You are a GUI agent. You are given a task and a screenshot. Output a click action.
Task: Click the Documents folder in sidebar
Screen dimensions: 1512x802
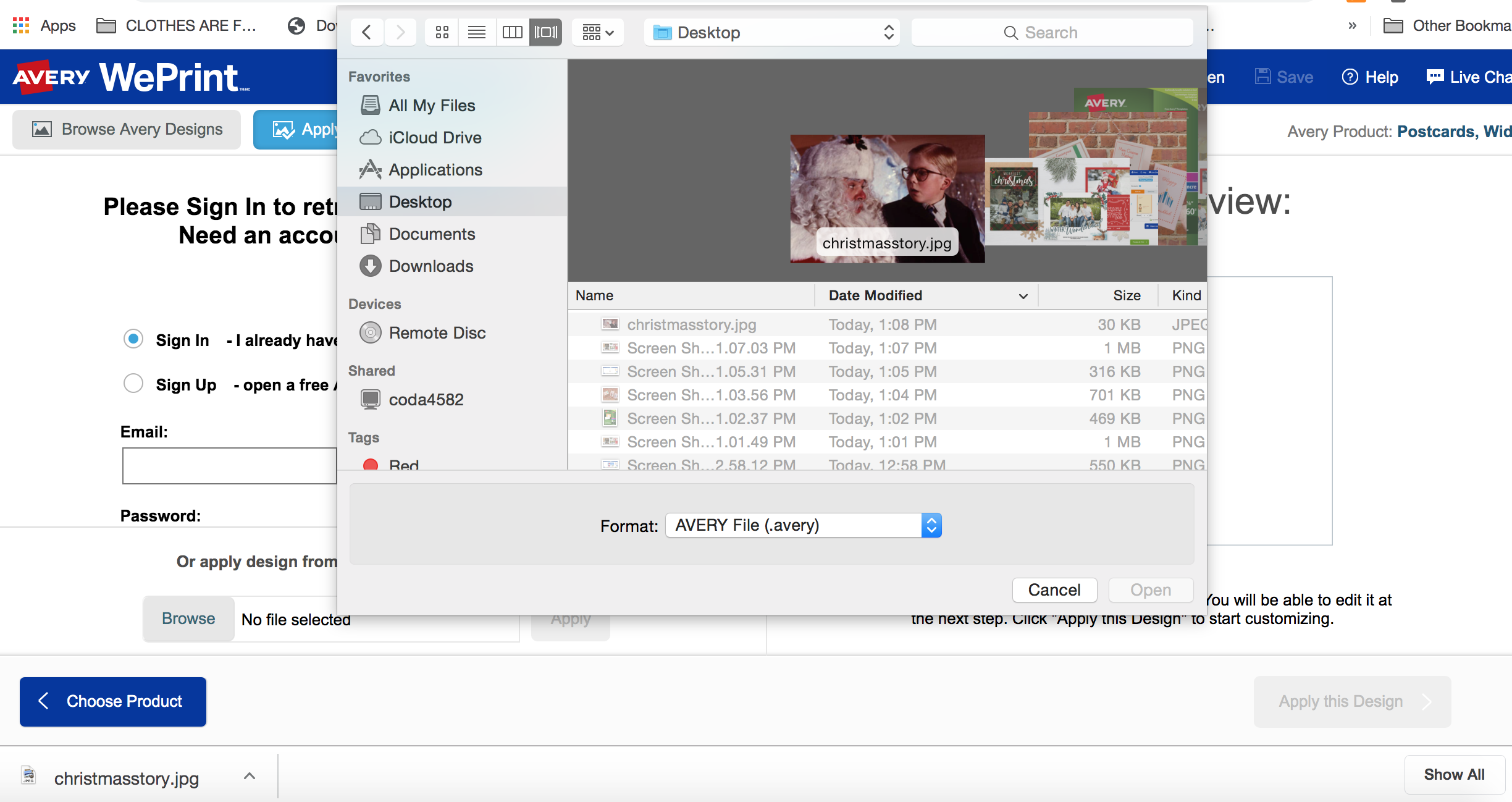tap(433, 233)
